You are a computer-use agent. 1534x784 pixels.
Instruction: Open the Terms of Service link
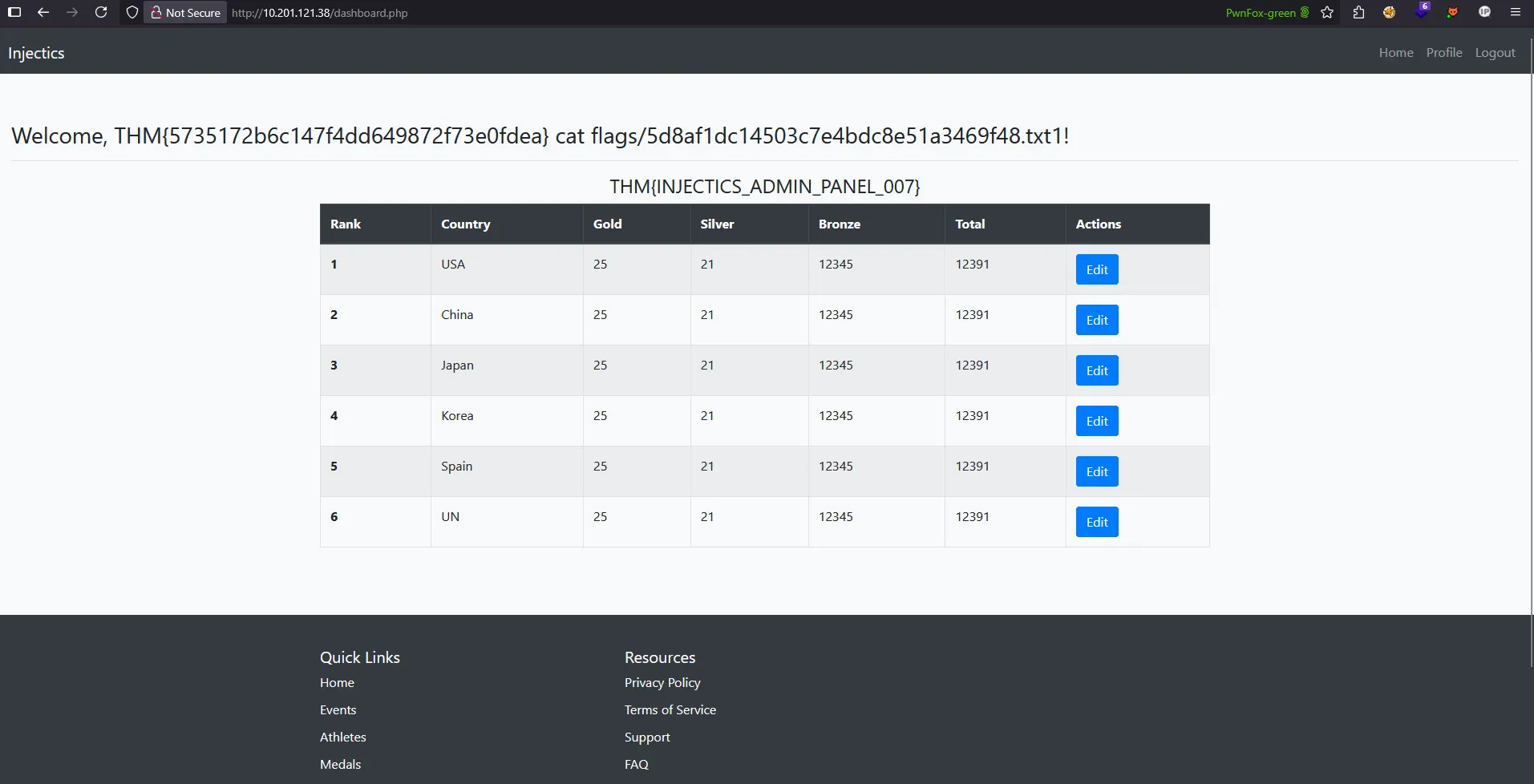coord(670,710)
